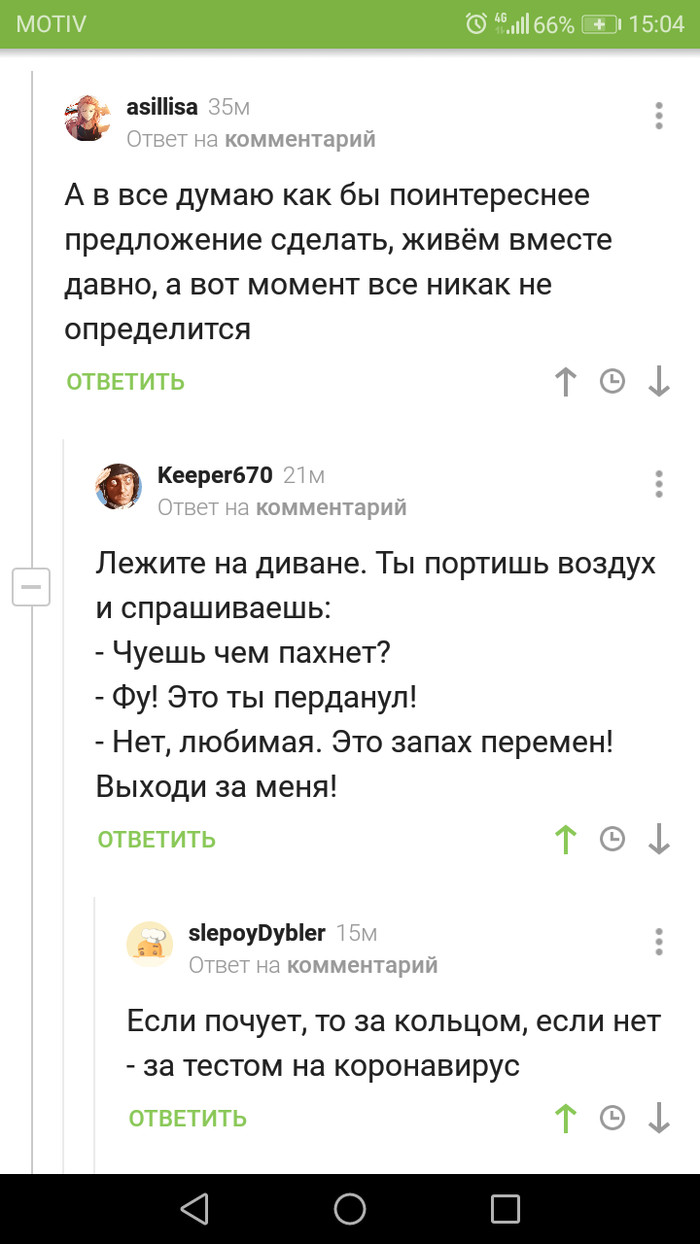Reply to Keeper670's comment
The image size is (700, 1244).
pyautogui.click(x=157, y=839)
